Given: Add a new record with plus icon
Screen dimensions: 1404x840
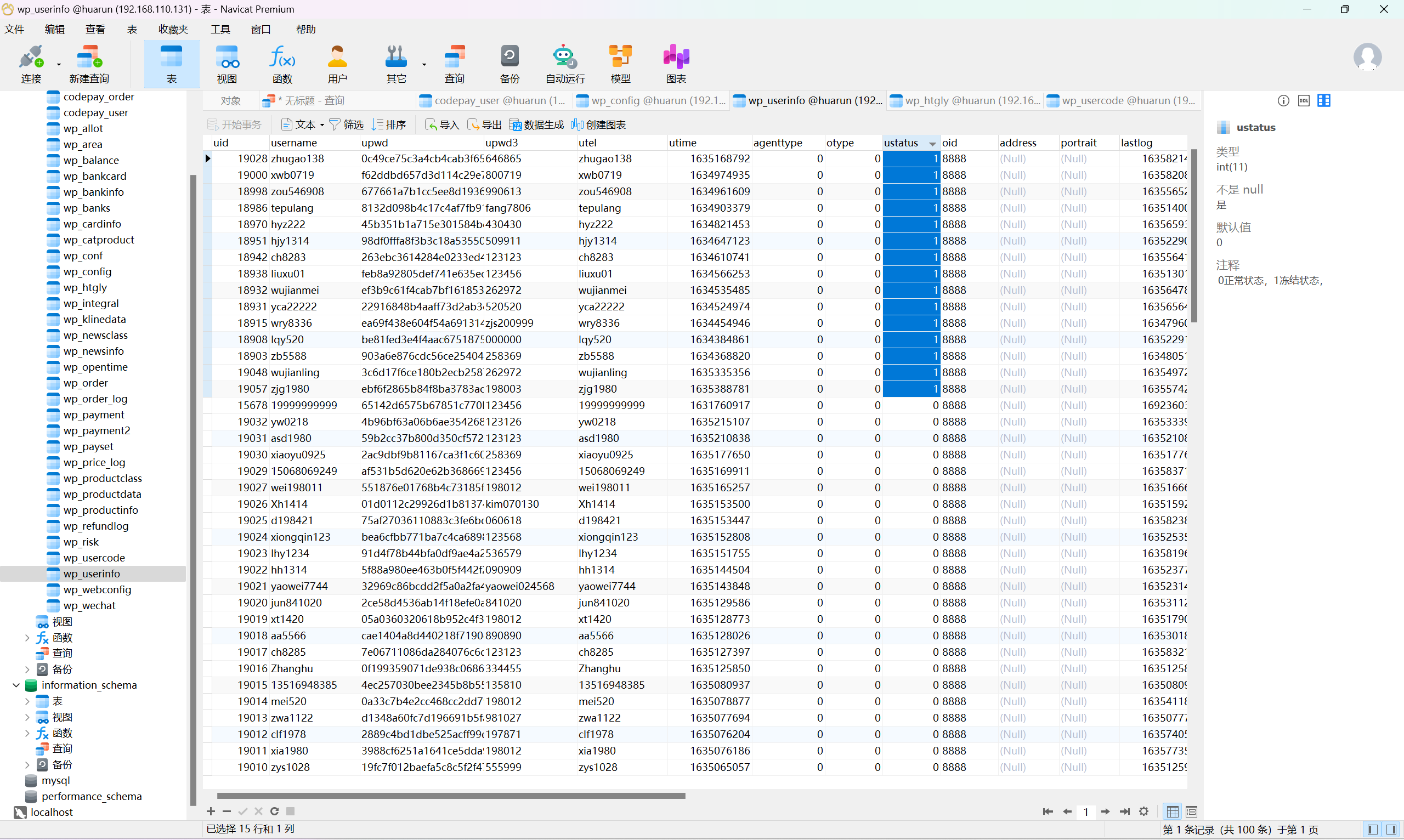Looking at the screenshot, I should pos(211,811).
